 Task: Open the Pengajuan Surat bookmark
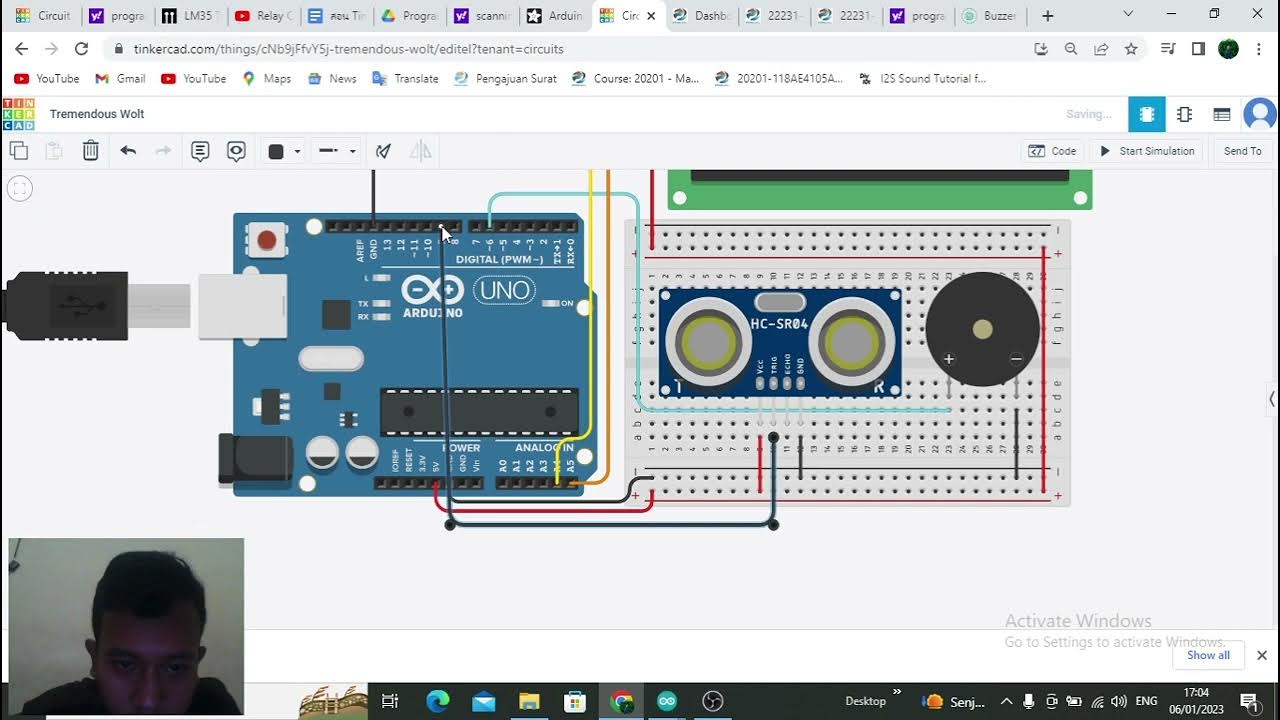(505, 78)
